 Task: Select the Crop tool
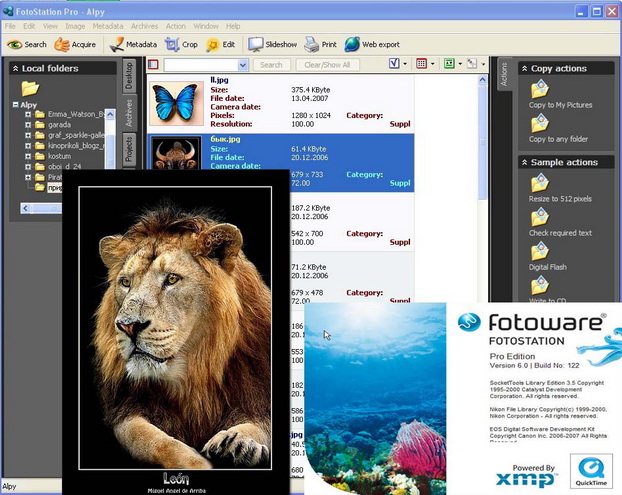coord(181,44)
